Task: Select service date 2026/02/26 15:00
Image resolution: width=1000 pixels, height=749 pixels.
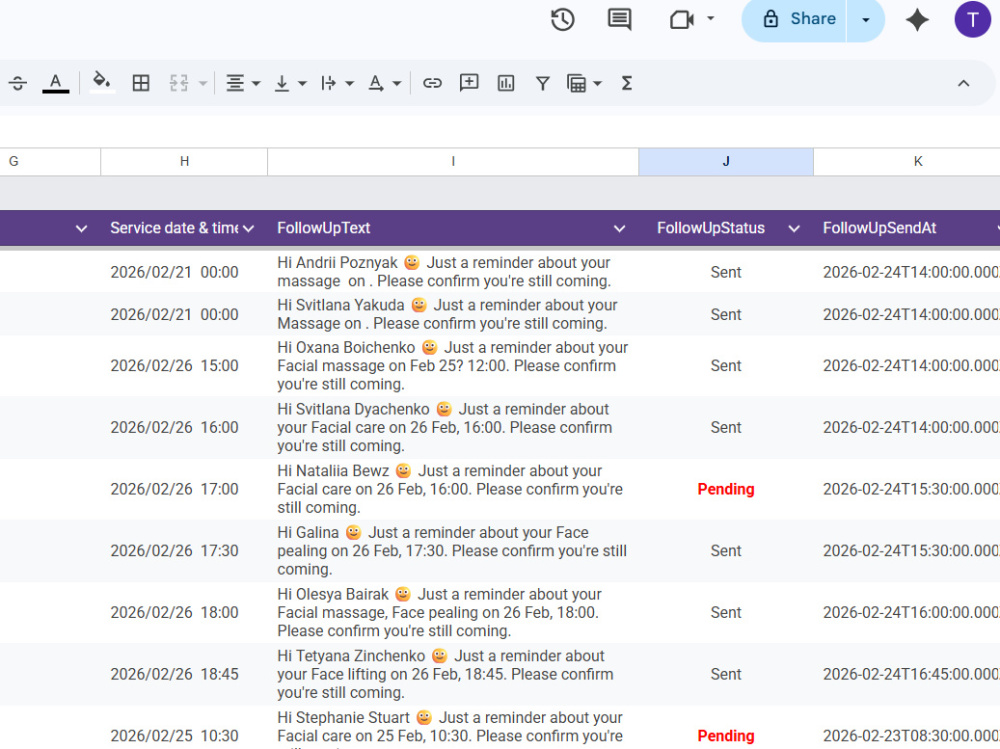Action: [184, 366]
